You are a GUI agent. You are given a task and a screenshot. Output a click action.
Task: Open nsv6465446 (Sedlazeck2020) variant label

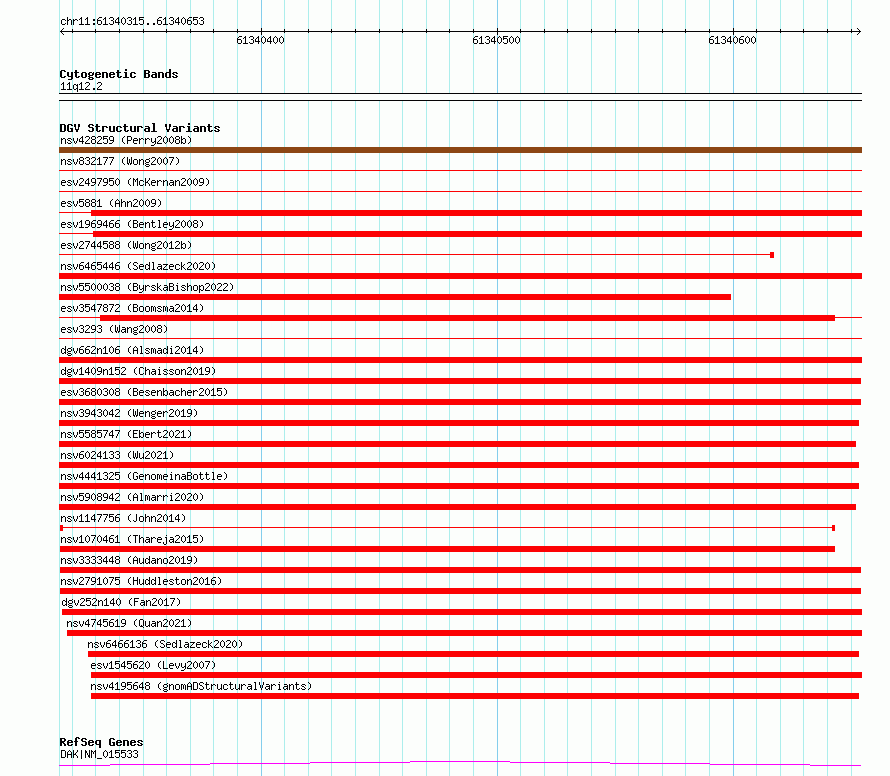tap(138, 266)
